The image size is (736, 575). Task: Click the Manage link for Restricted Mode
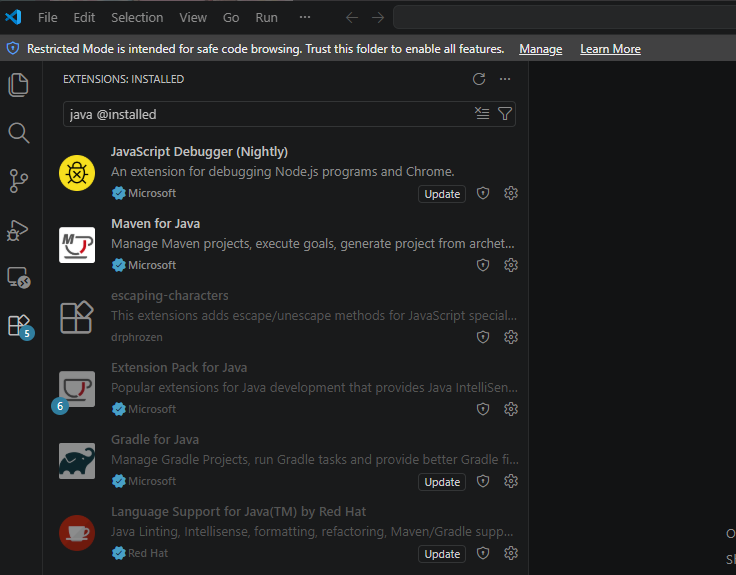pyautogui.click(x=540, y=49)
